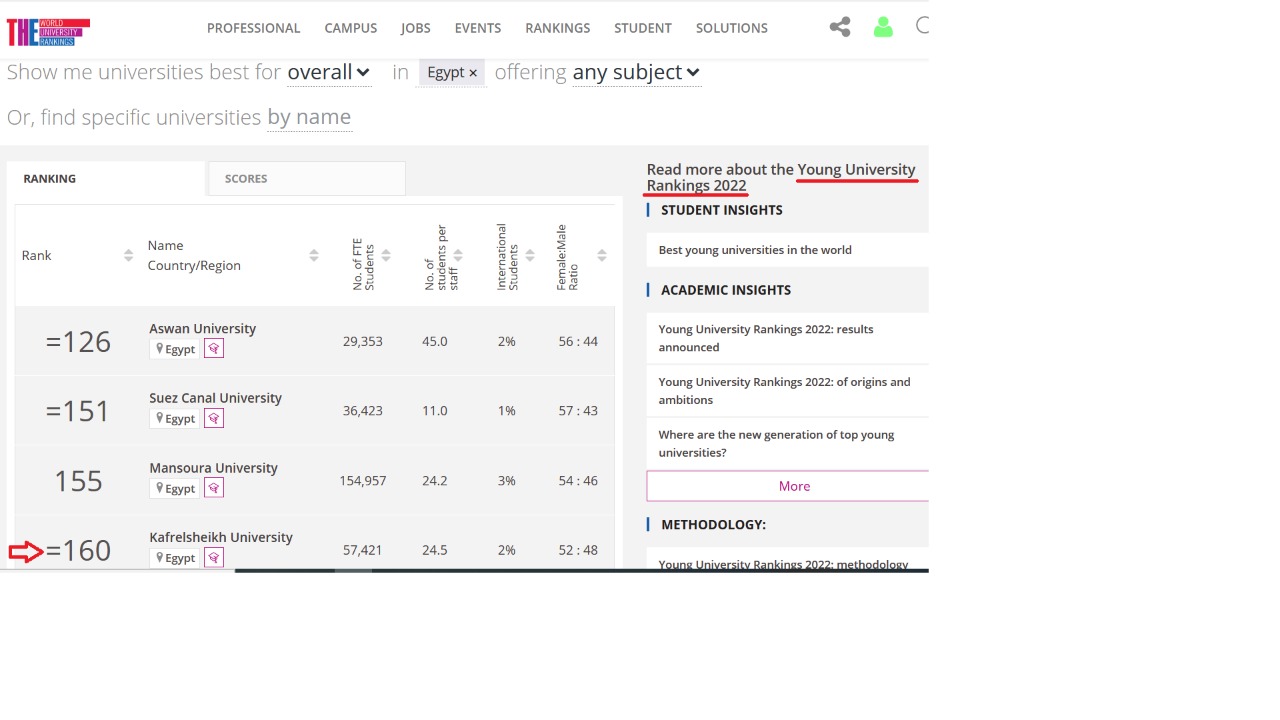Click 'by name' university search field

pyautogui.click(x=309, y=117)
